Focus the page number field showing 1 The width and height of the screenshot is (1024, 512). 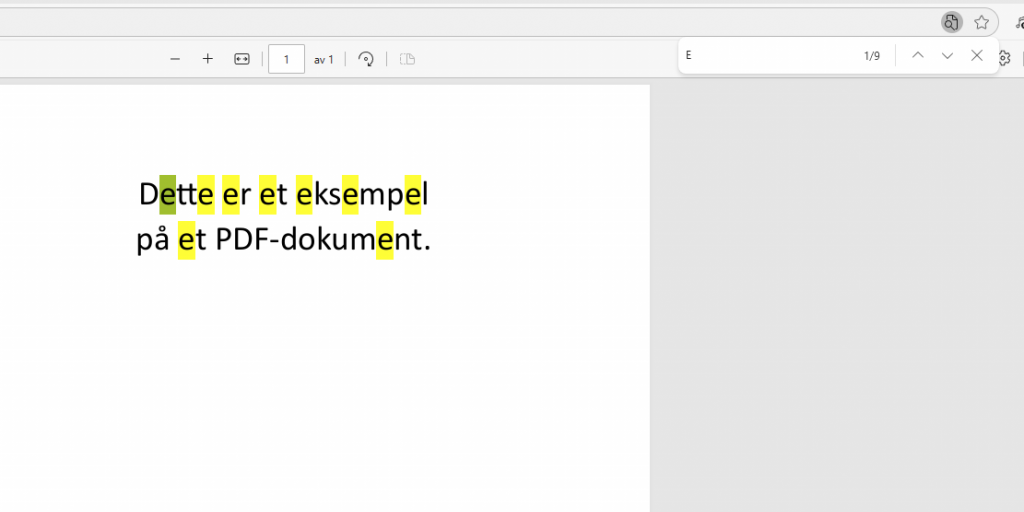[286, 59]
